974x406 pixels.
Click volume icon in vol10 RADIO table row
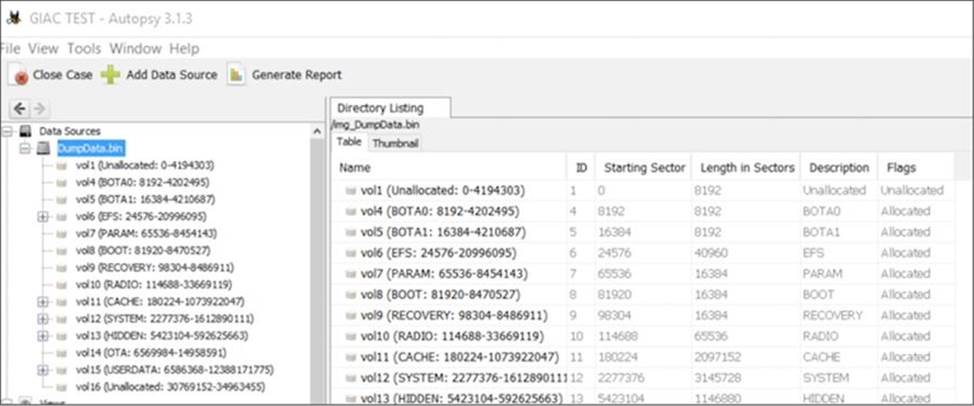(352, 336)
